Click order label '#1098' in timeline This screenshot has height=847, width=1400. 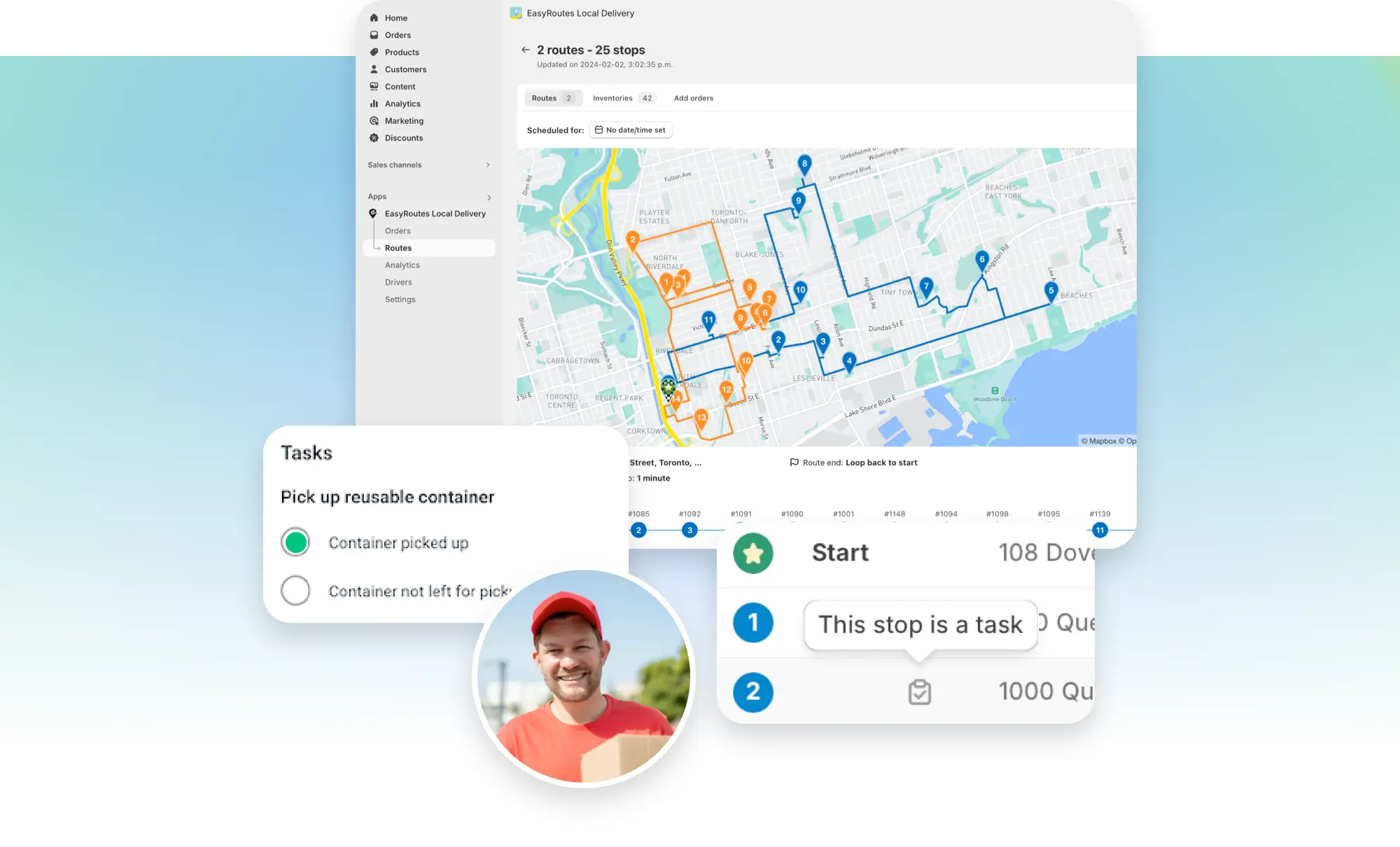pos(997,514)
